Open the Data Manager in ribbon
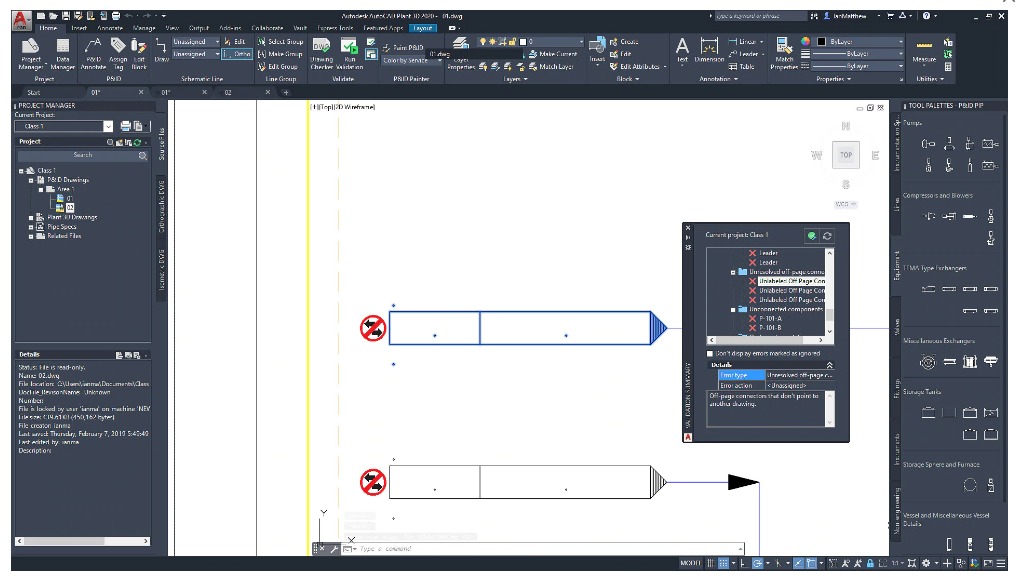The width and height of the screenshot is (1019, 580). click(62, 53)
